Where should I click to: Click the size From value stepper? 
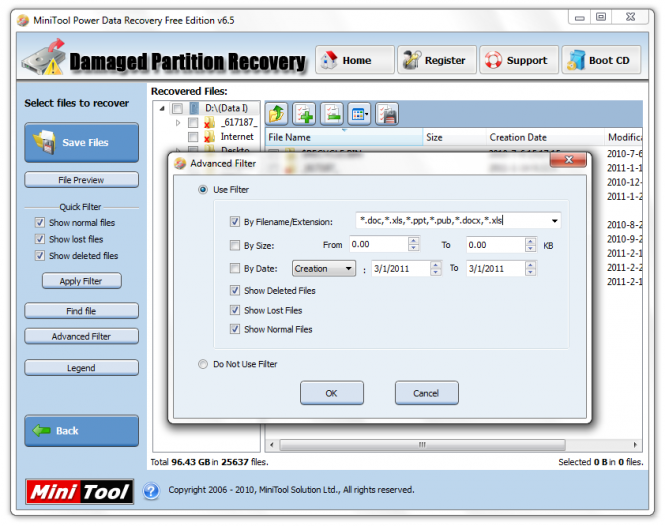point(414,244)
